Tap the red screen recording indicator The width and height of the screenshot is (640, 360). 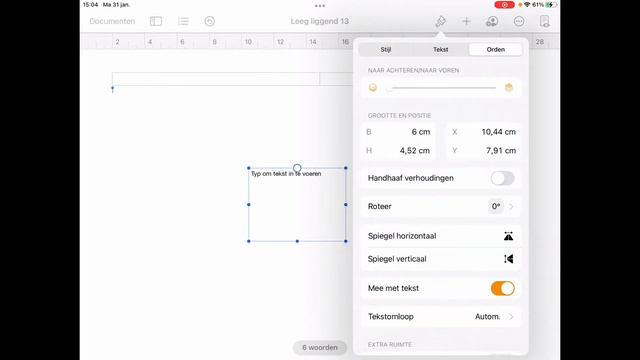coord(504,5)
